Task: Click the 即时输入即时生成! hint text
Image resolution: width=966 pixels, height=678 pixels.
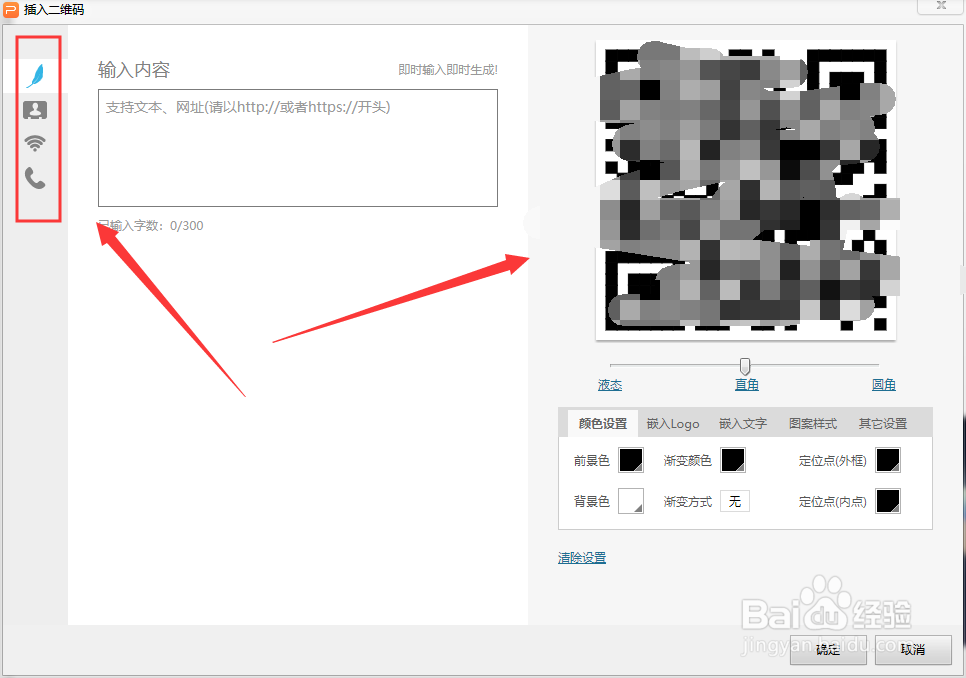Action: pyautogui.click(x=448, y=70)
